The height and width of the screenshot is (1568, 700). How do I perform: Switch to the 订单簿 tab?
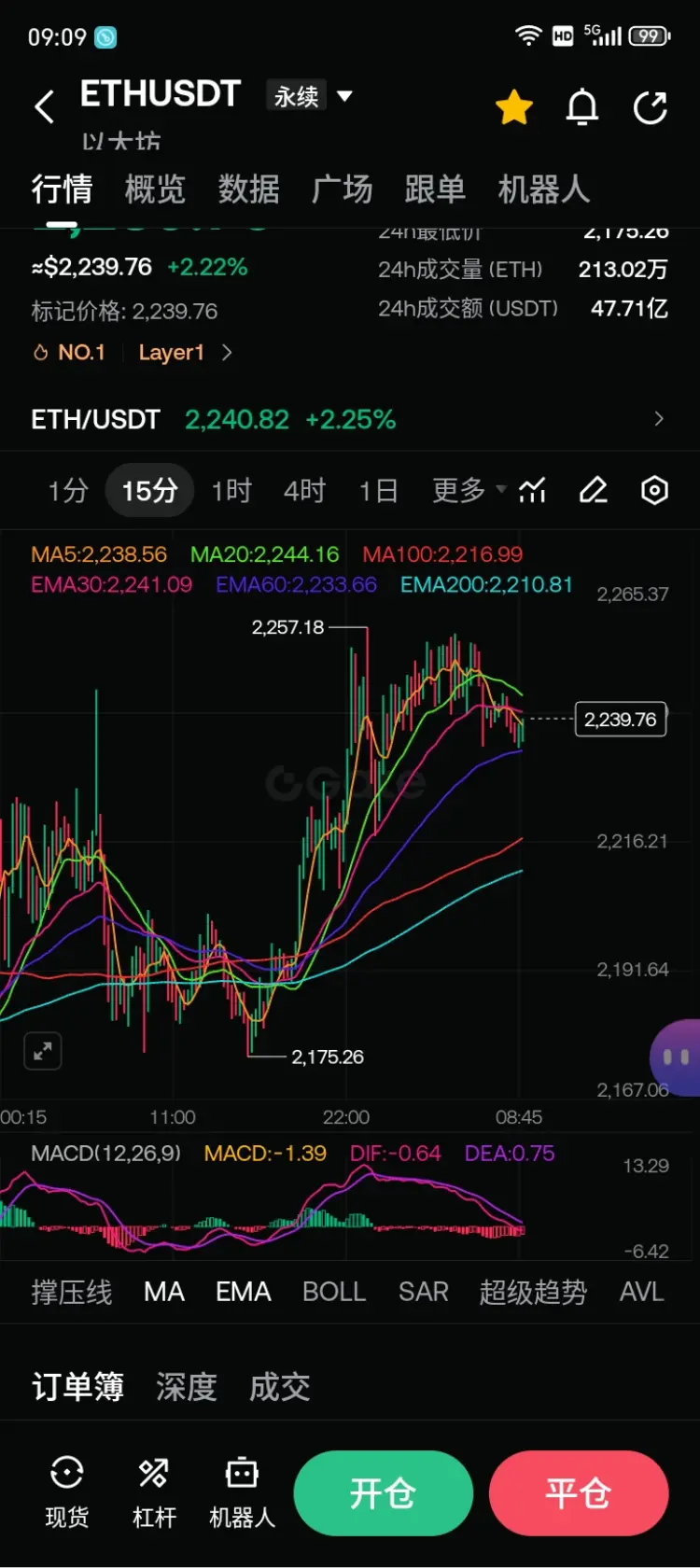coord(77,1387)
